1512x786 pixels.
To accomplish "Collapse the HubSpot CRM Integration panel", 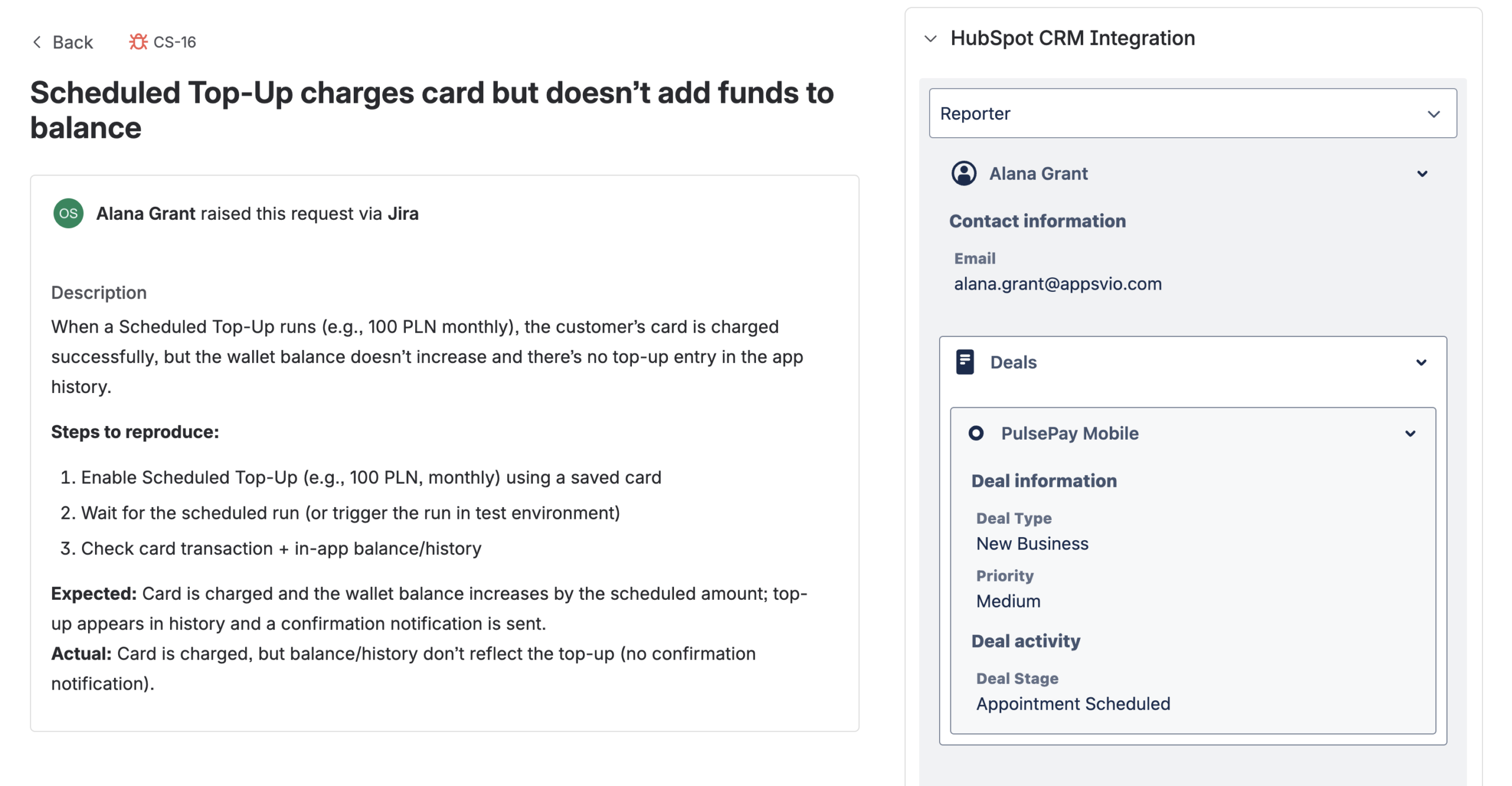I will click(x=930, y=39).
